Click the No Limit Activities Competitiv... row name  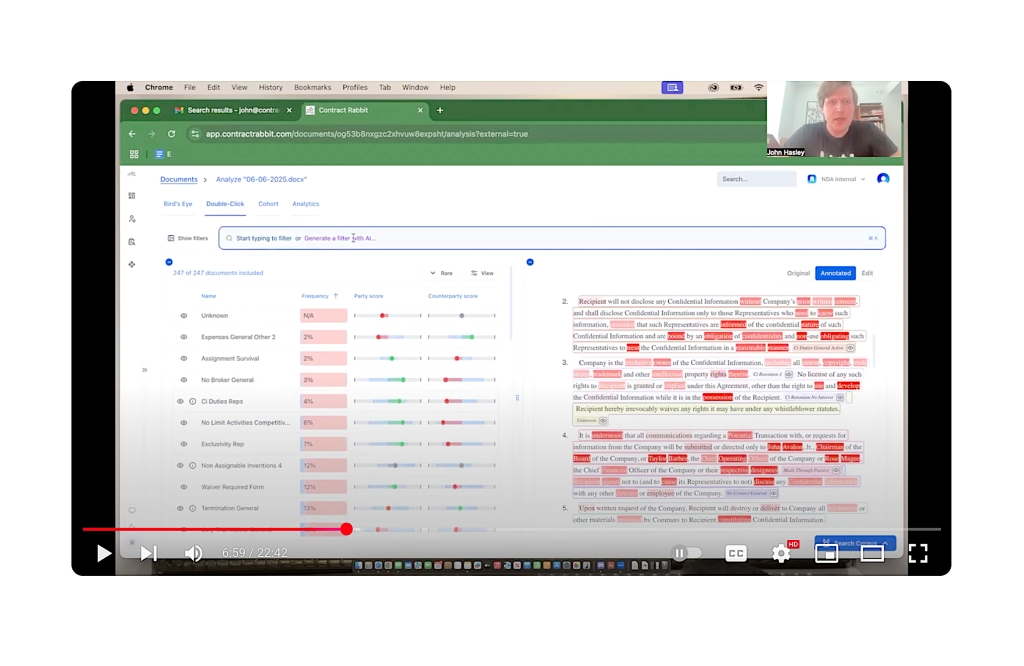[245, 422]
